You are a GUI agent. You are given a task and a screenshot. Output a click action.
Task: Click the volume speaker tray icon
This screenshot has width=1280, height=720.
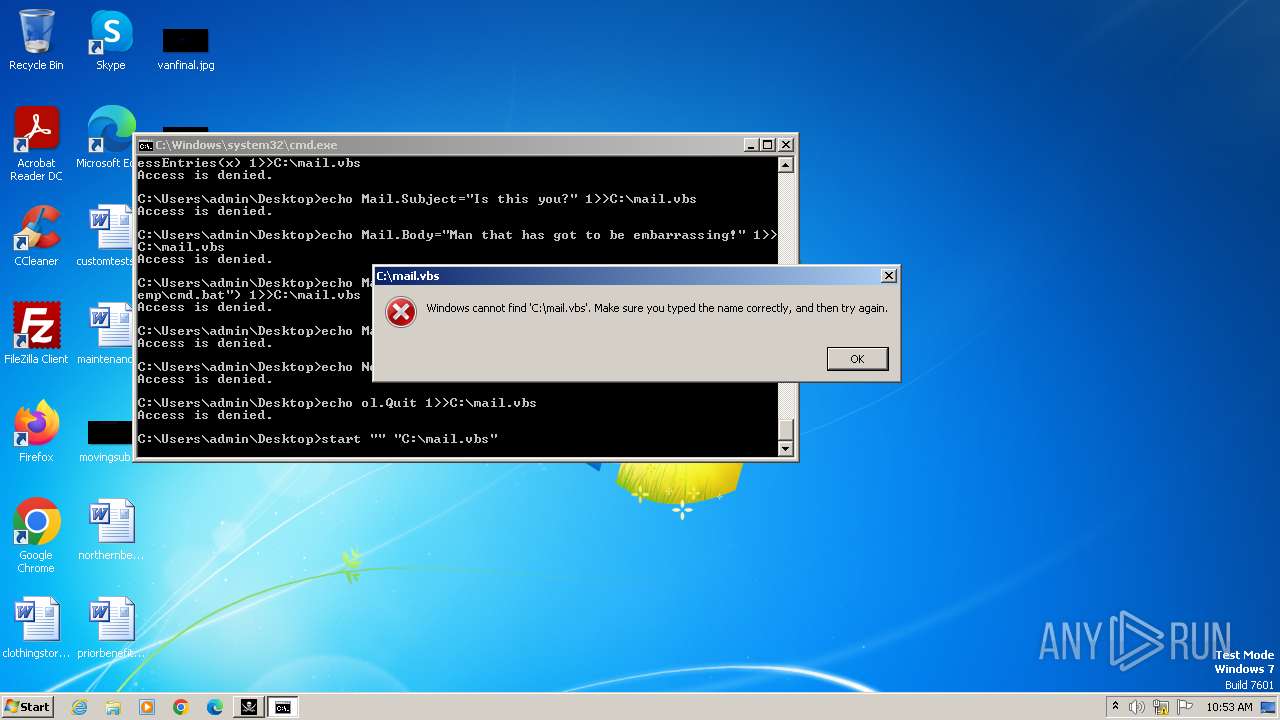coord(1137,707)
